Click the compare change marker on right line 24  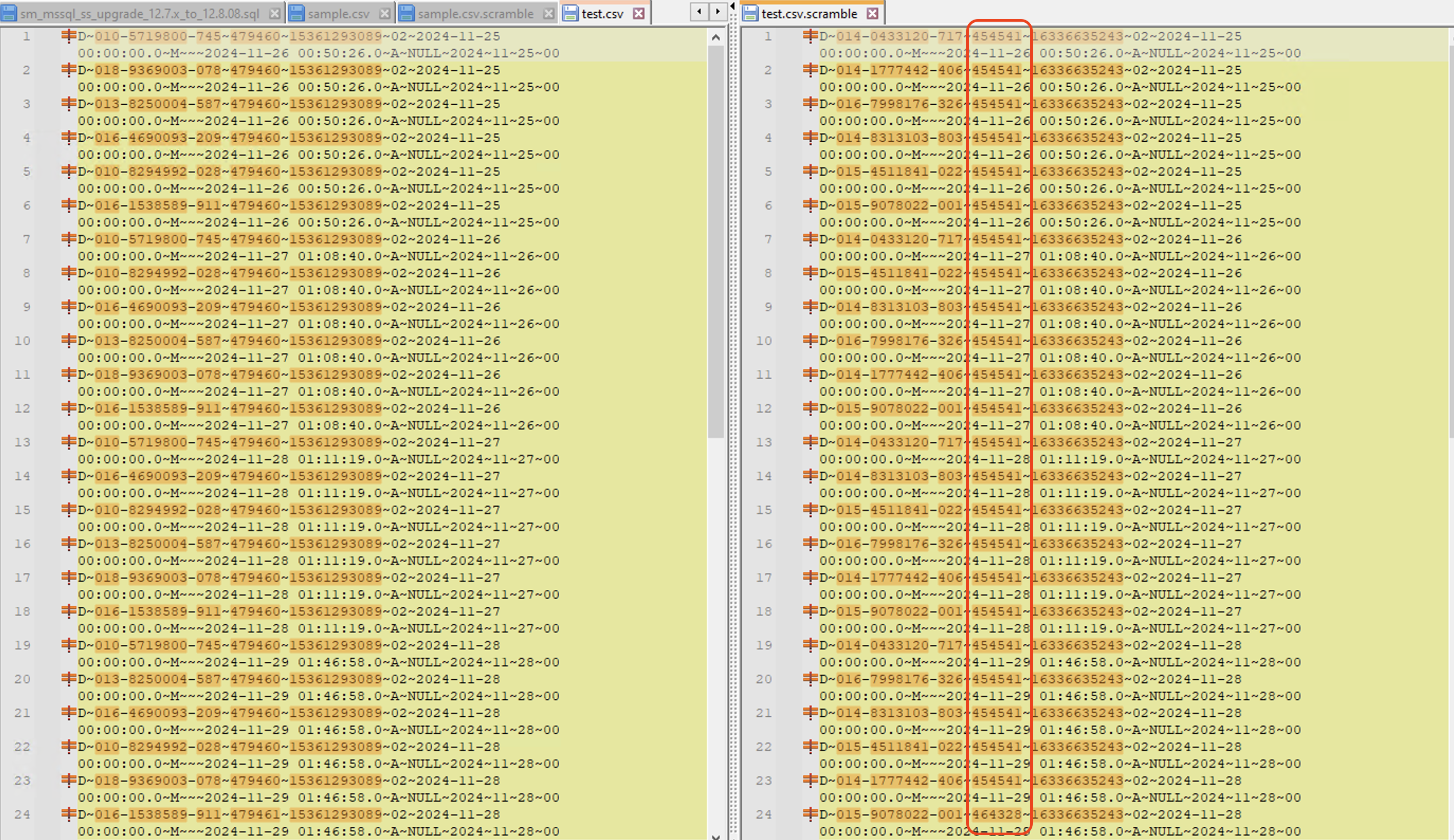810,814
